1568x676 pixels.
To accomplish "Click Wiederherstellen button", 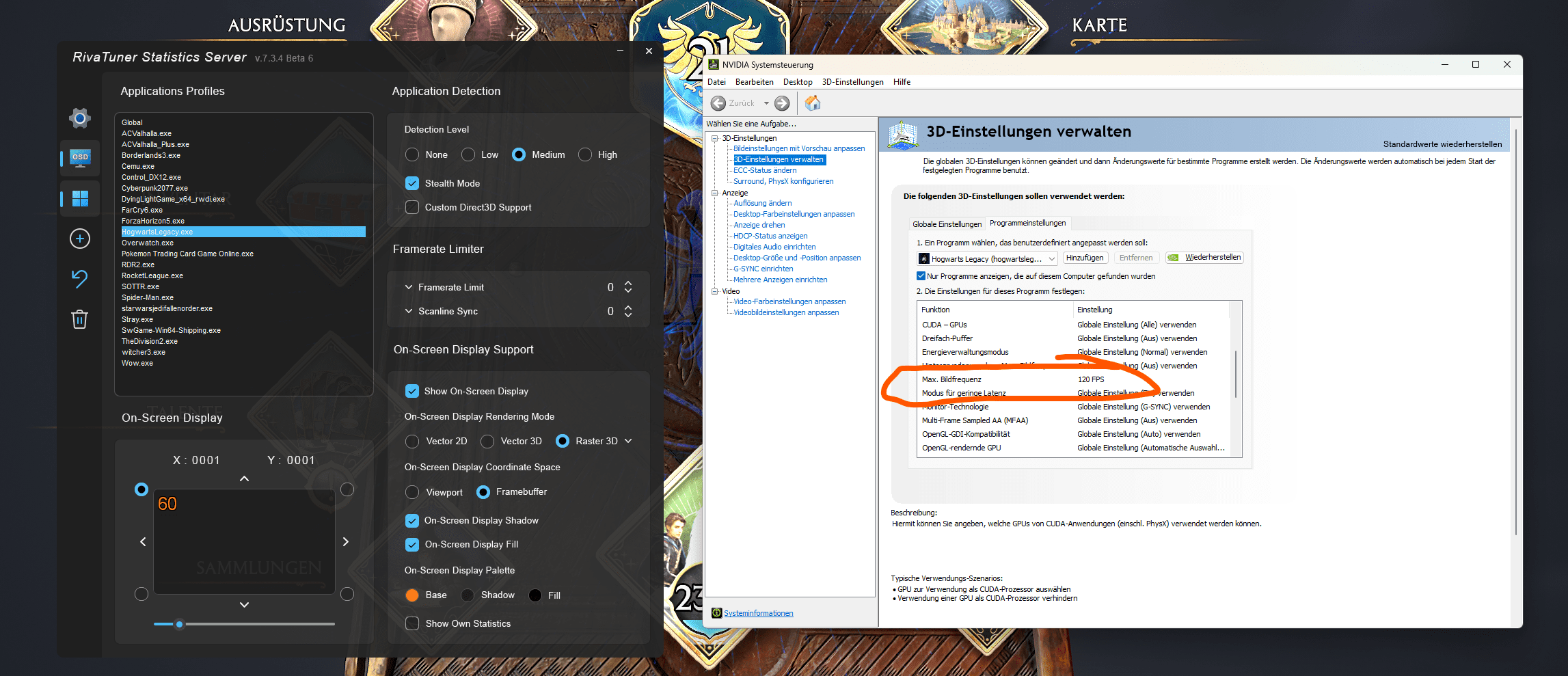I will tap(1204, 258).
